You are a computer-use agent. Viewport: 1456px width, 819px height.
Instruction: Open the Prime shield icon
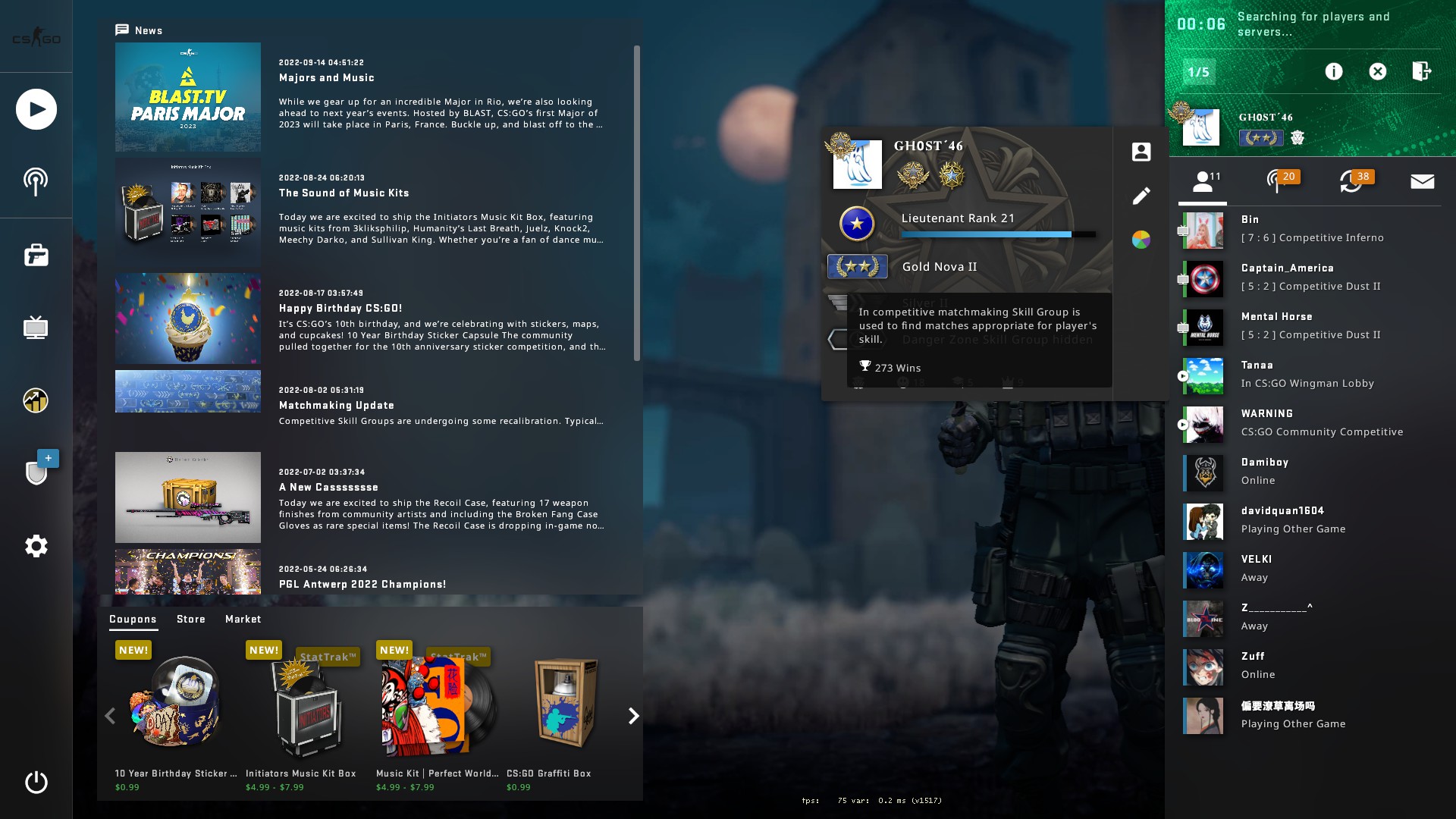tap(36, 472)
